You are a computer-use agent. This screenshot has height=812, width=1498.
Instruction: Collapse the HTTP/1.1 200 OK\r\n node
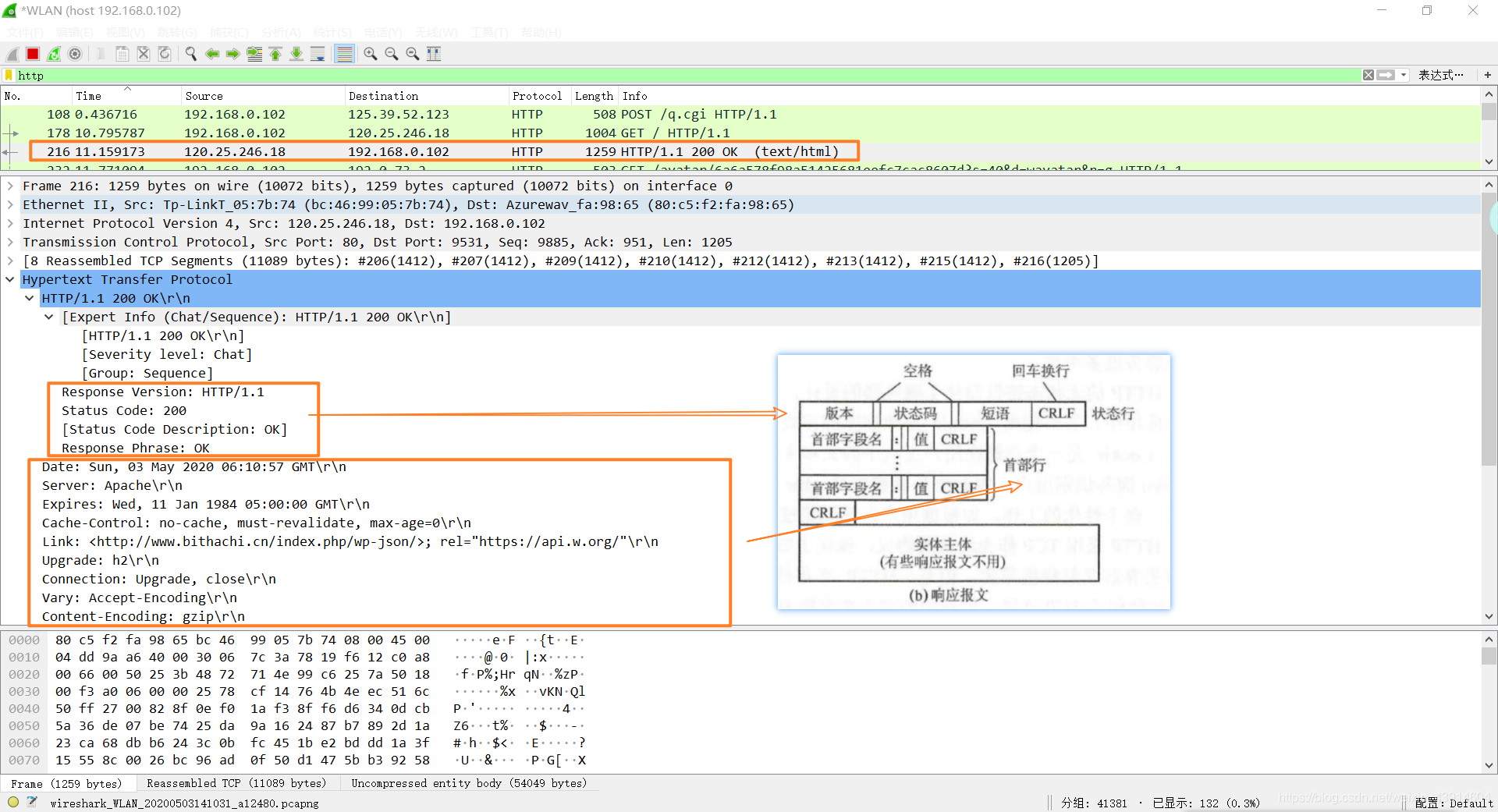(29, 299)
